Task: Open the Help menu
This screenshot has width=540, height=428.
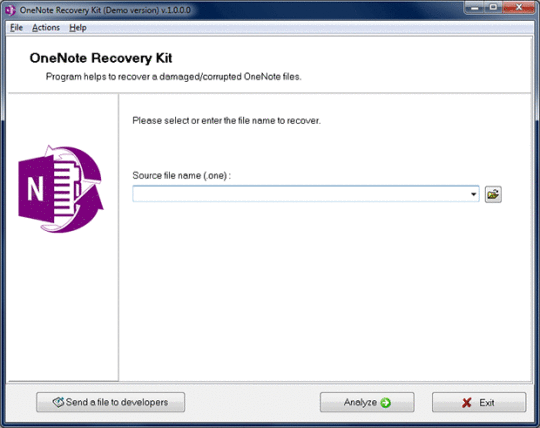Action: (78, 28)
